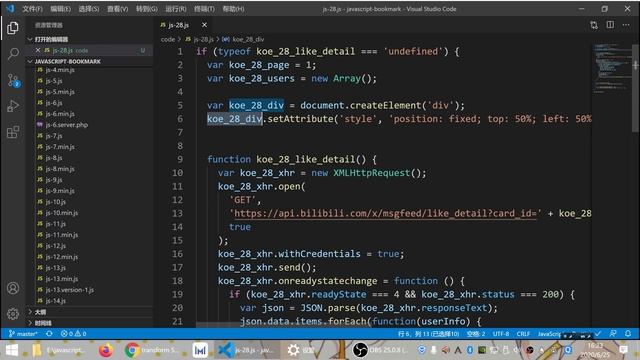The width and height of the screenshot is (640, 360).
Task: Collapse the 打开的编辑器 section
Action: 90,39
